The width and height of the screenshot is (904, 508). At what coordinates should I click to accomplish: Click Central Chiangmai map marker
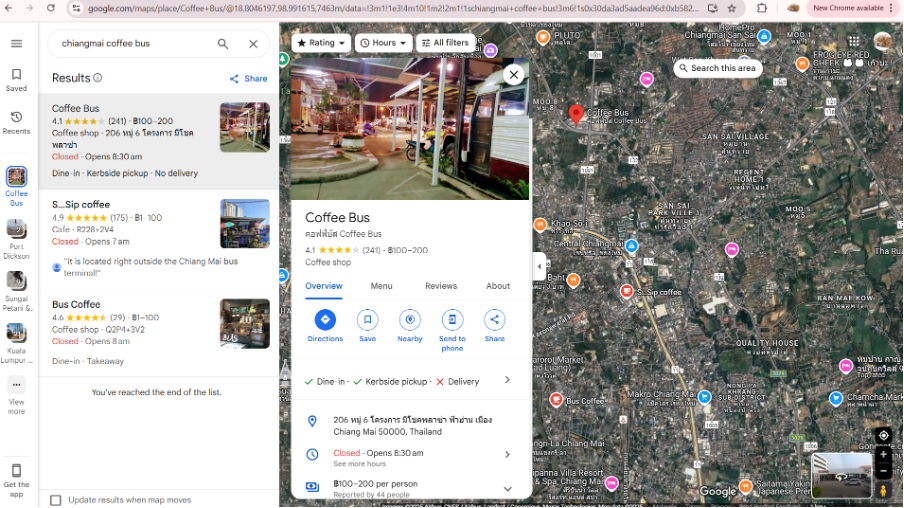tap(632, 246)
